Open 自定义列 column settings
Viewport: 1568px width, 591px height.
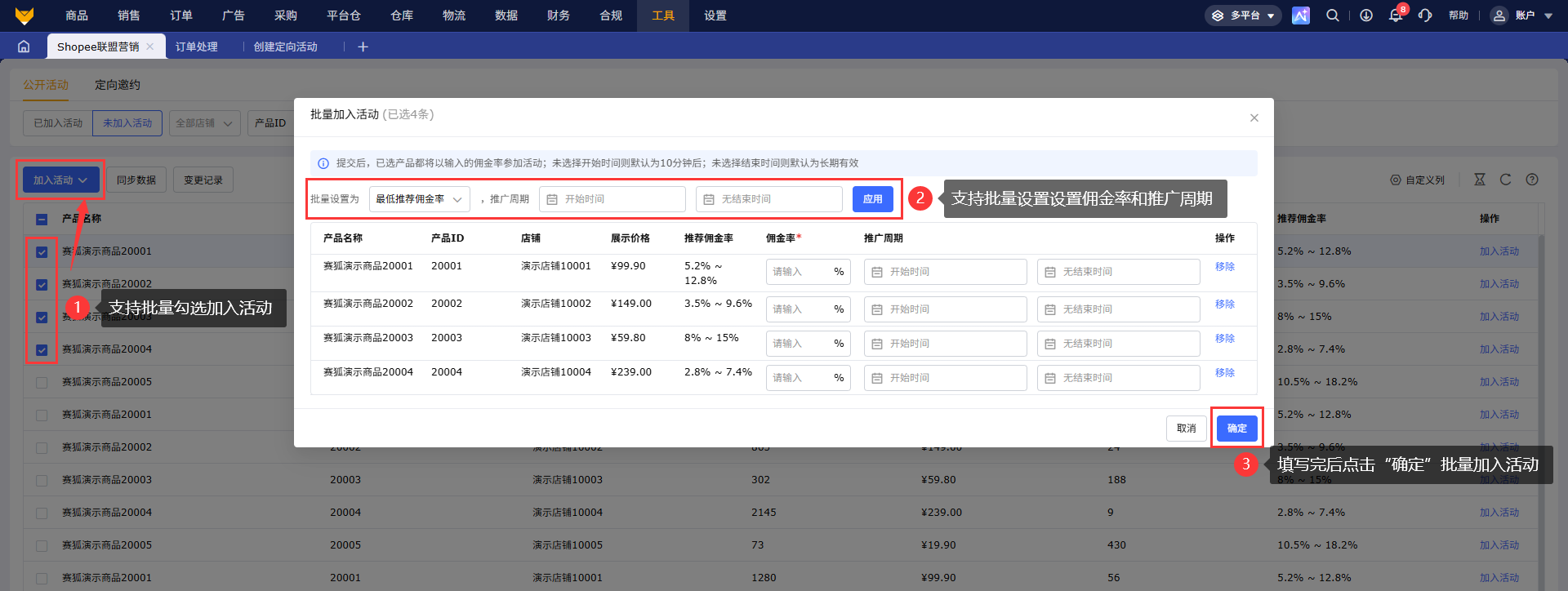(x=1418, y=180)
